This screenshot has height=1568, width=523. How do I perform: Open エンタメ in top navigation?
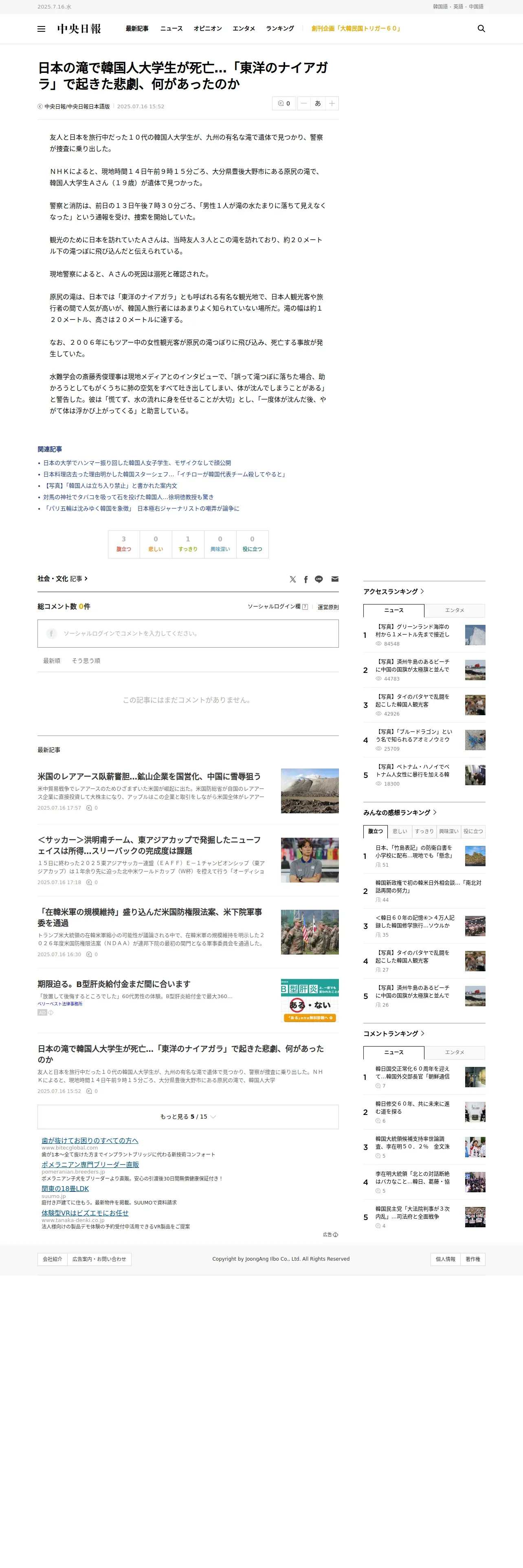[244, 28]
